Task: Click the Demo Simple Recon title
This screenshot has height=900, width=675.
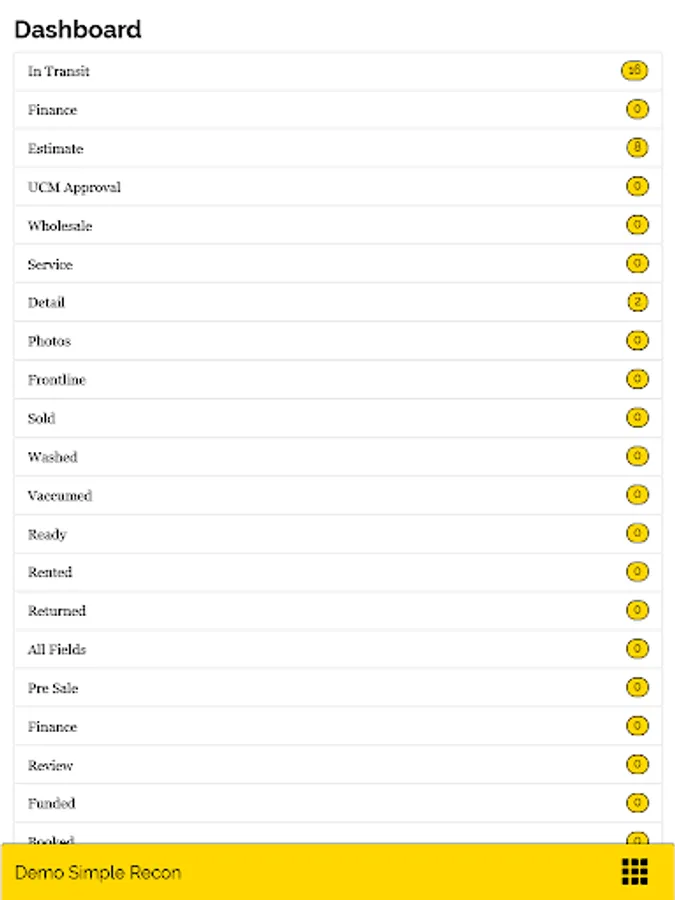Action: point(98,872)
